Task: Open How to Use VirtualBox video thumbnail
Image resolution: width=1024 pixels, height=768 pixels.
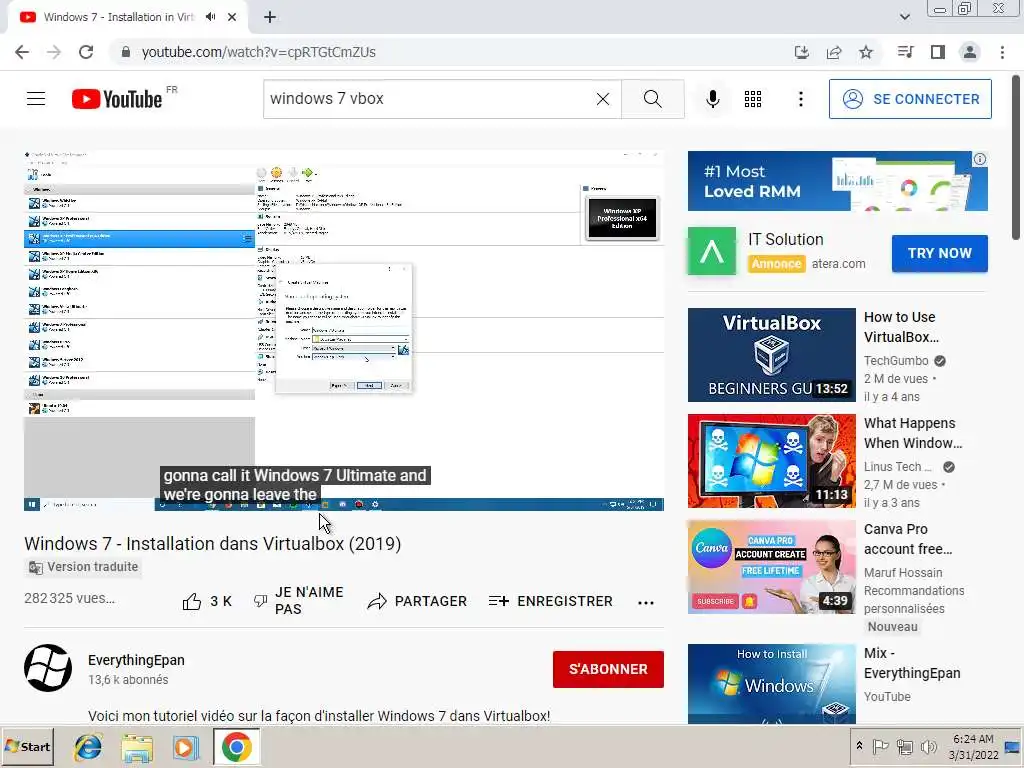Action: pyautogui.click(x=771, y=355)
